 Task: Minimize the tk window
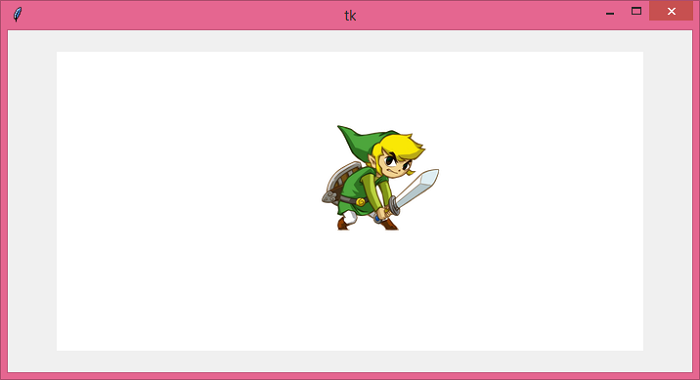(610, 12)
